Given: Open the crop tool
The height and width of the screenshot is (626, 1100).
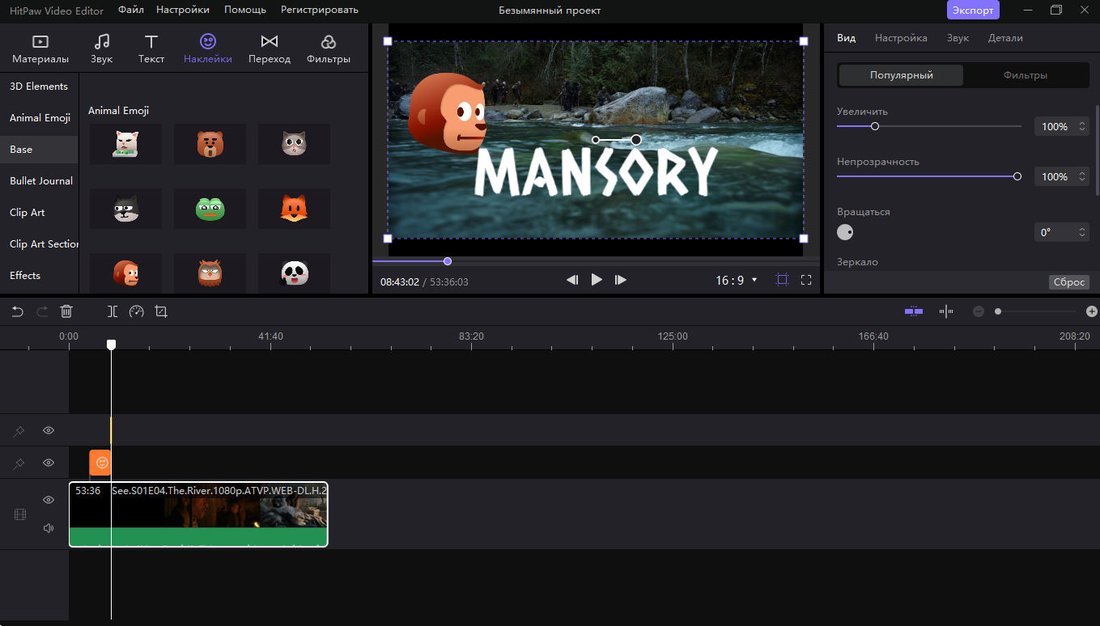Looking at the screenshot, I should 161,312.
